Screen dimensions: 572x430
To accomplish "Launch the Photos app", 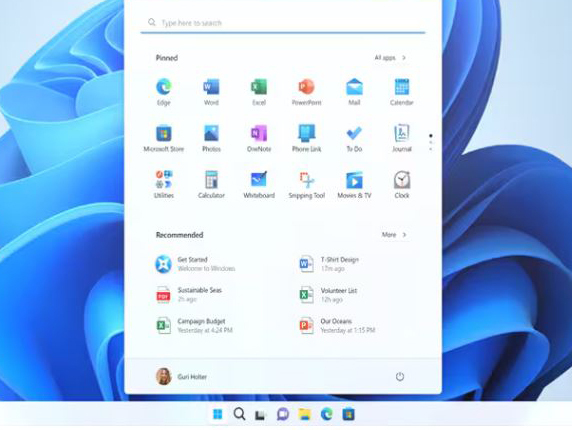I will (x=211, y=138).
